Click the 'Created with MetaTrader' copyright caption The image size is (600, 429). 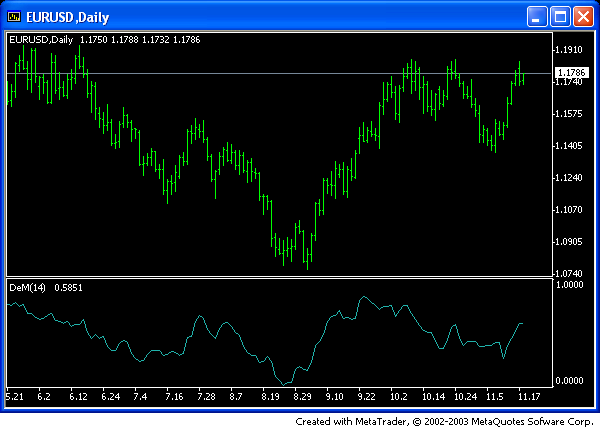[444, 422]
